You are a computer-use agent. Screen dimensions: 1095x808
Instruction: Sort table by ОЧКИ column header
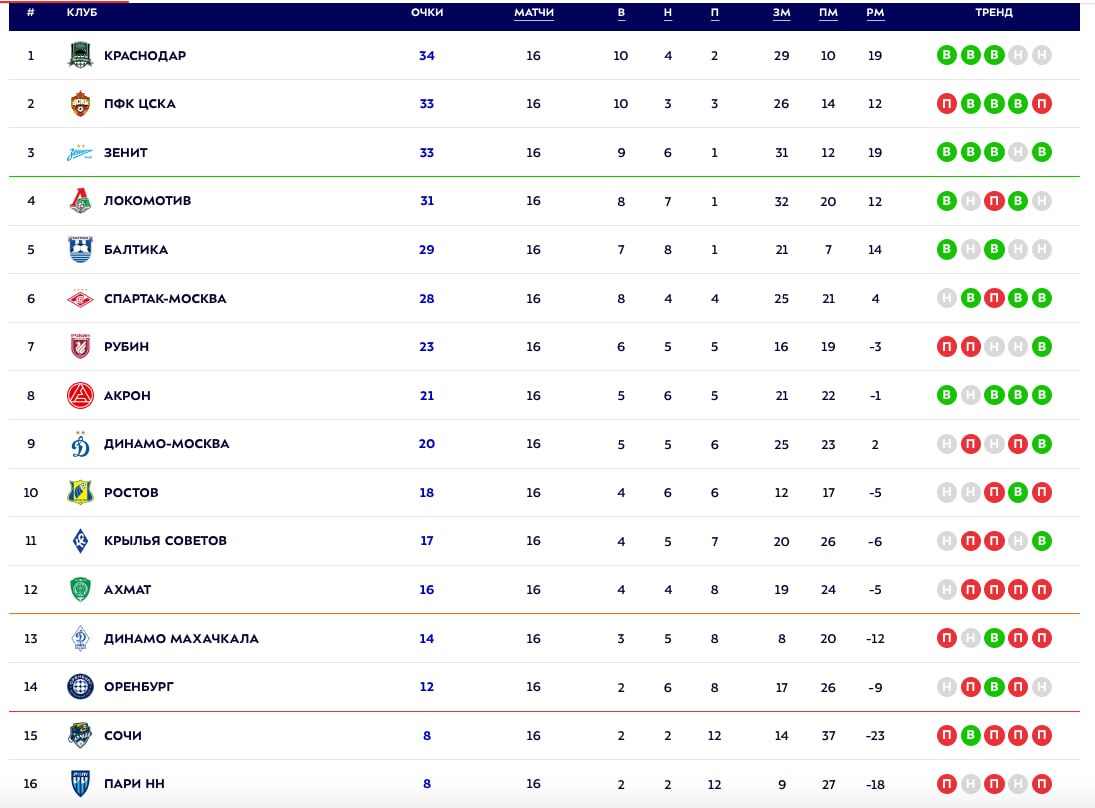tap(427, 13)
